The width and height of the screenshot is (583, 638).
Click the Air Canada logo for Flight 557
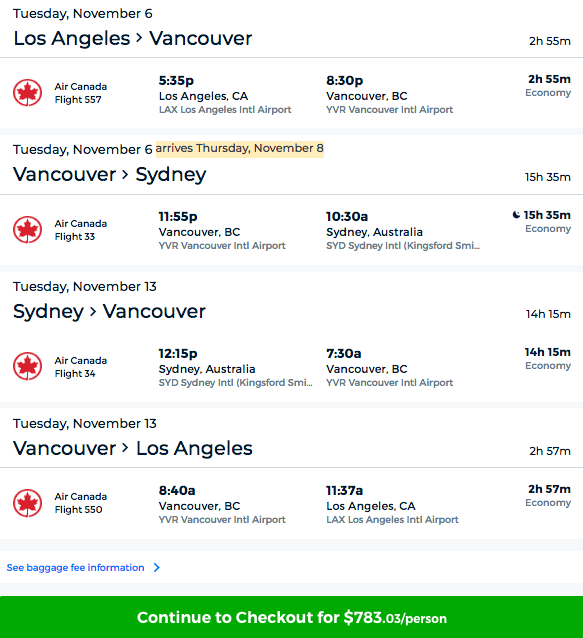pos(27,93)
